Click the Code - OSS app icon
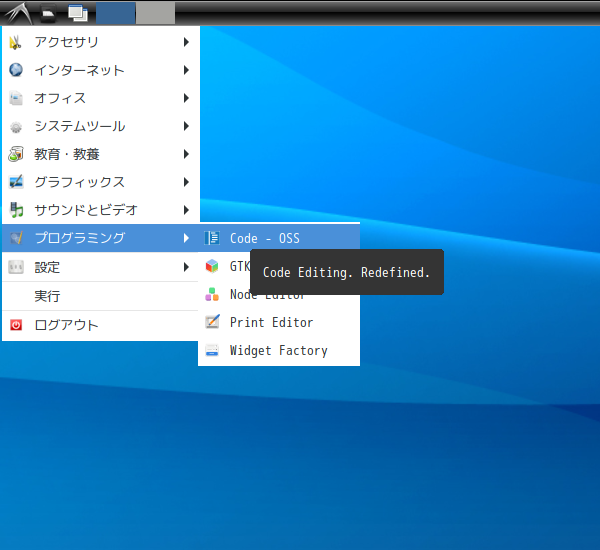Screen dimensions: 600x550 pyautogui.click(x=212, y=238)
